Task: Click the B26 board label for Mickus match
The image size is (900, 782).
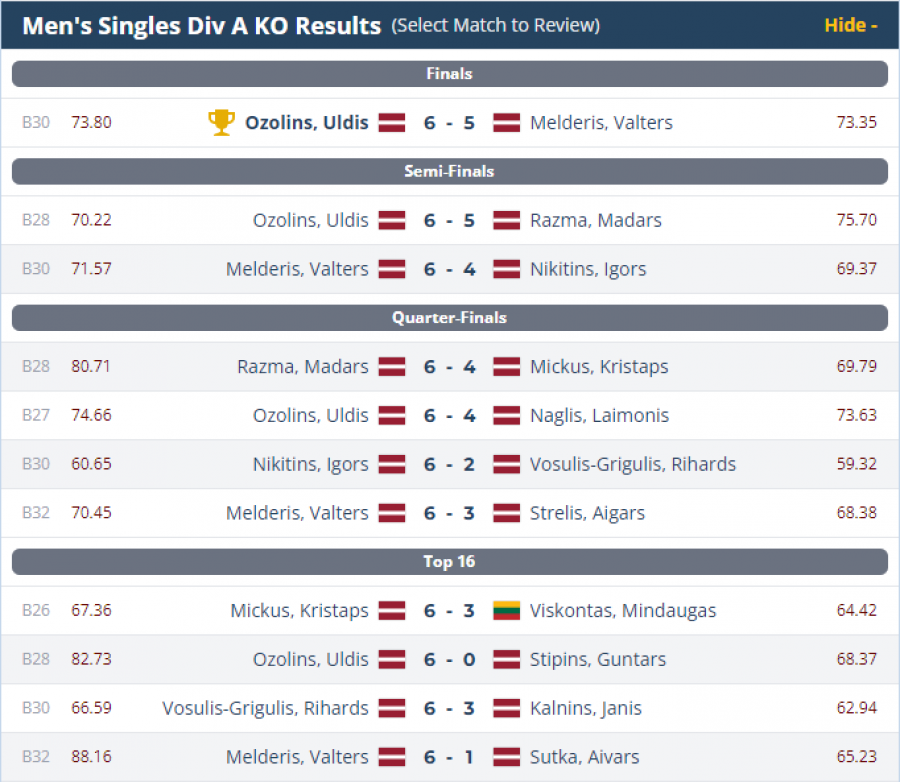Action: (x=36, y=611)
